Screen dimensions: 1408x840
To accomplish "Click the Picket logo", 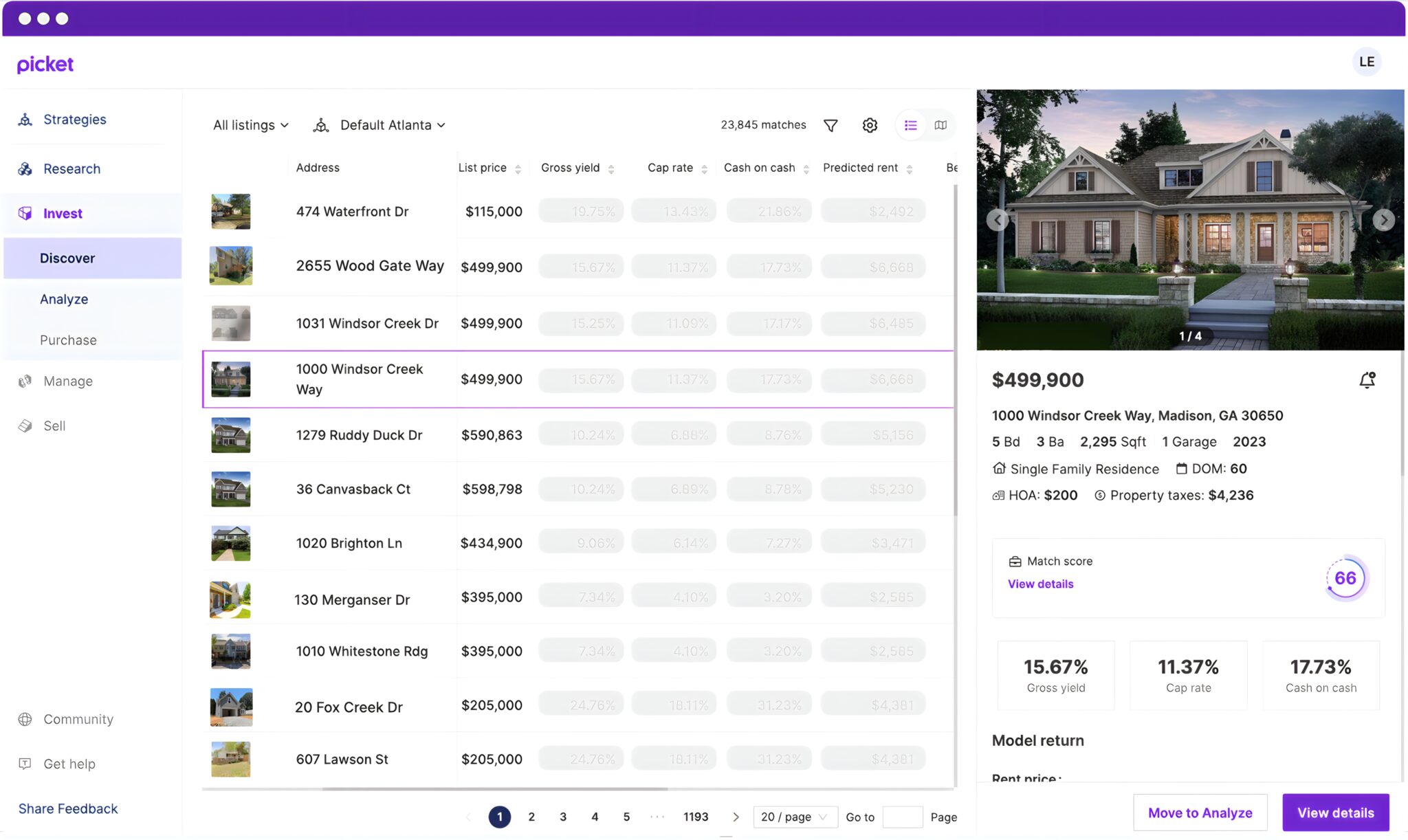I will coord(45,64).
